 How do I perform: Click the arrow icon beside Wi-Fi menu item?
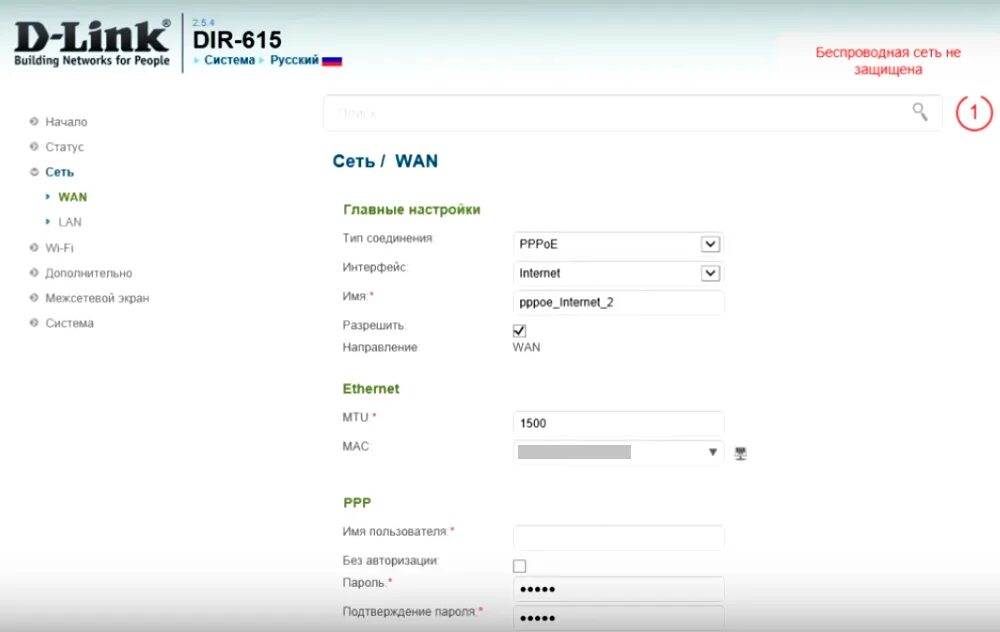(33, 247)
